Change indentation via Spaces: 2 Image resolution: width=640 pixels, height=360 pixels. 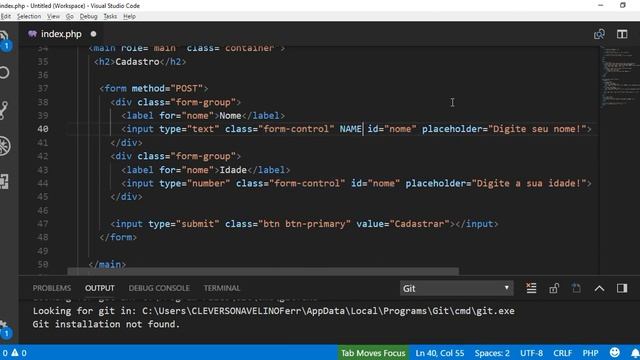pos(492,353)
